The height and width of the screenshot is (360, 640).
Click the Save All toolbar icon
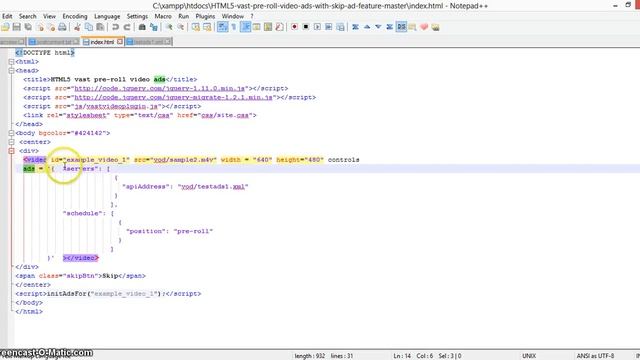(28, 27)
